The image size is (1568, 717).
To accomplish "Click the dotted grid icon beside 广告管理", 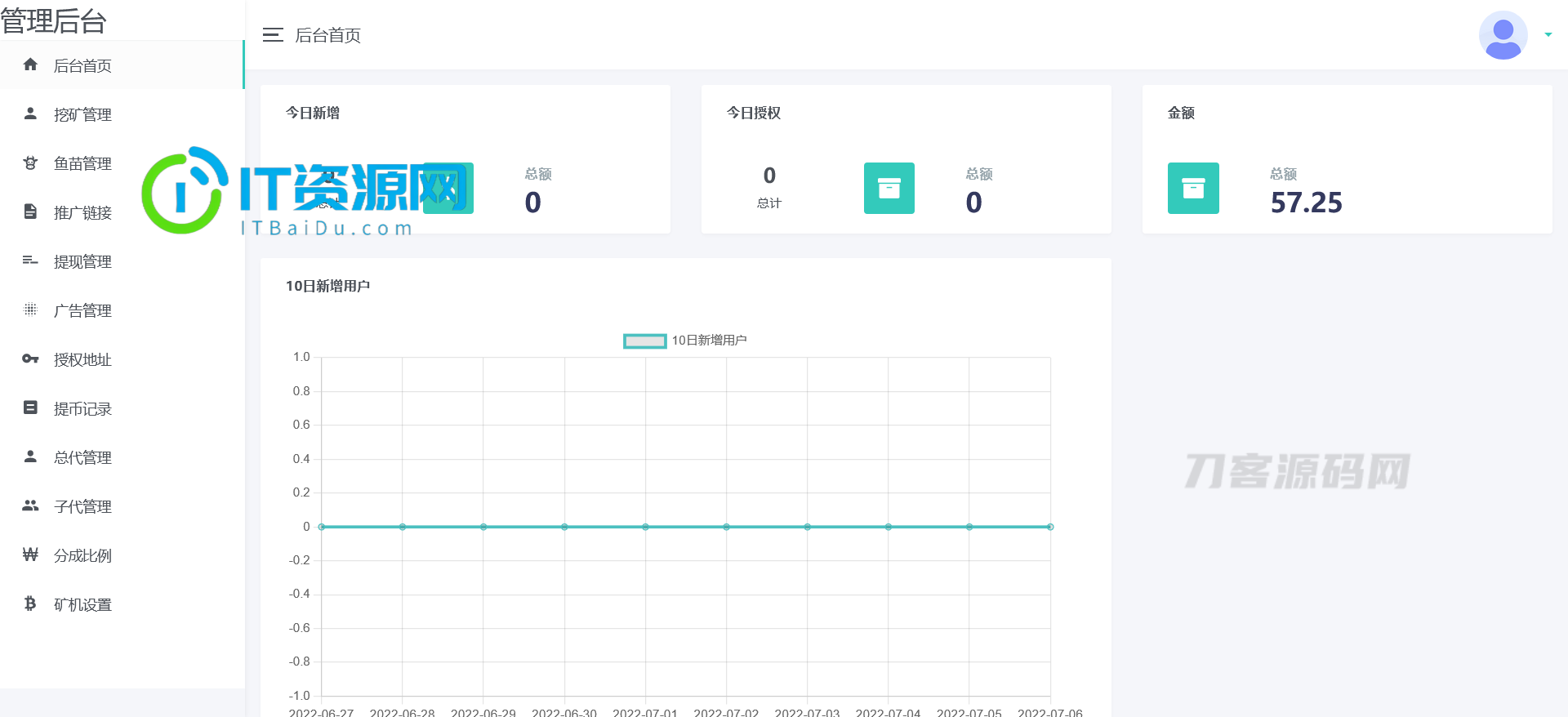I will (x=30, y=310).
